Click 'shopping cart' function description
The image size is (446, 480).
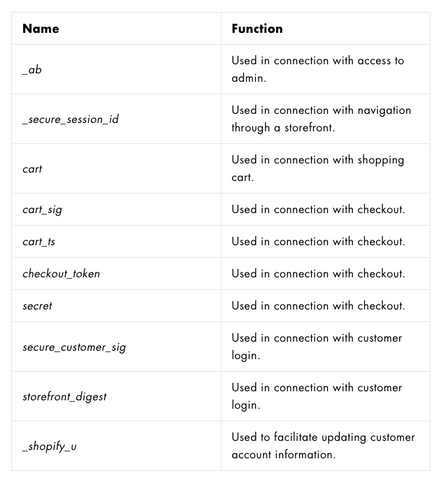pos(318,168)
